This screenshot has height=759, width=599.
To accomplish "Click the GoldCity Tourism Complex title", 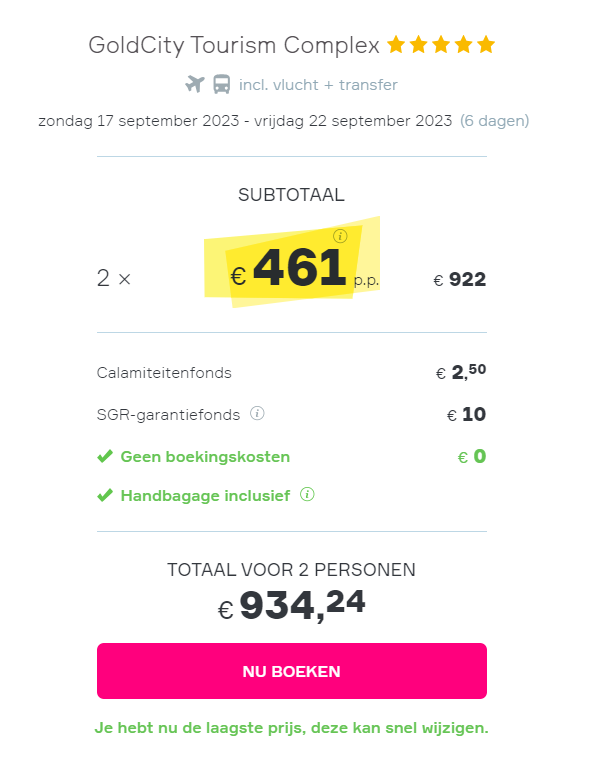I will (234, 45).
